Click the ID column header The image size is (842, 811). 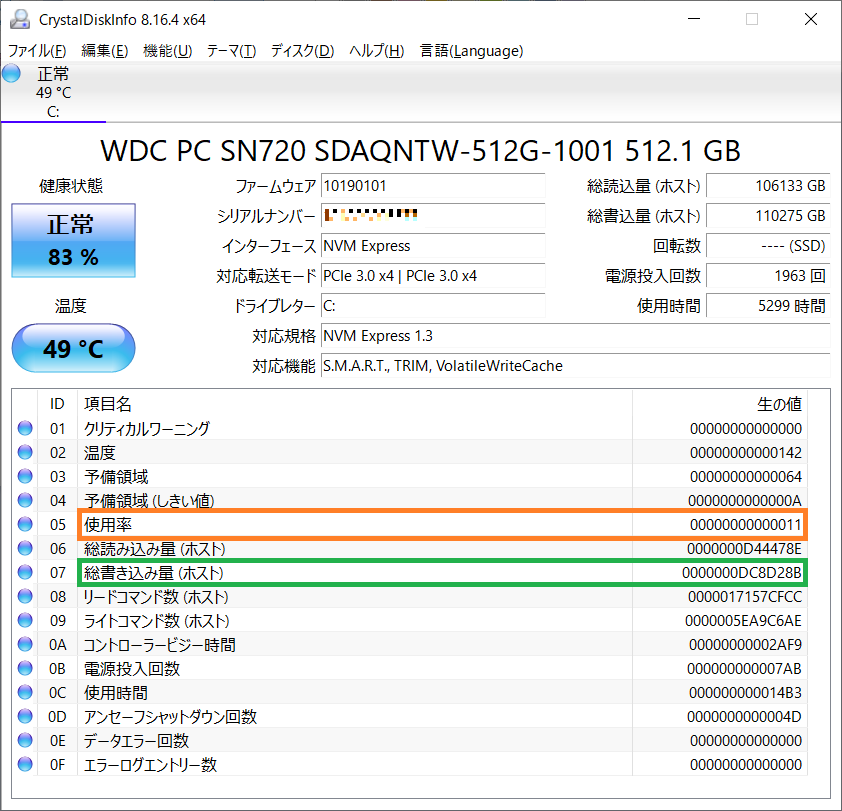[57, 404]
